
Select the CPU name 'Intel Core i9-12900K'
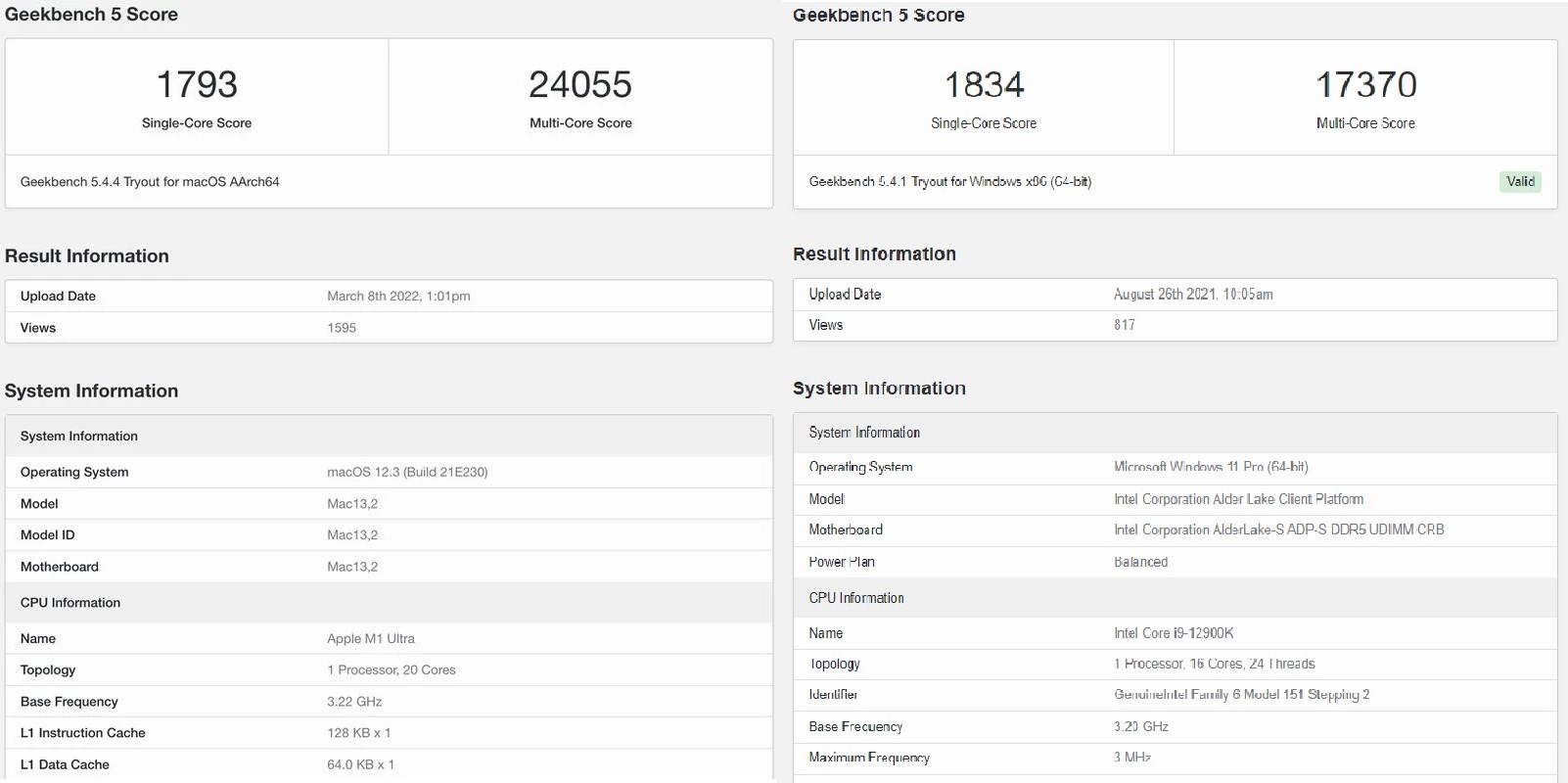1174,633
